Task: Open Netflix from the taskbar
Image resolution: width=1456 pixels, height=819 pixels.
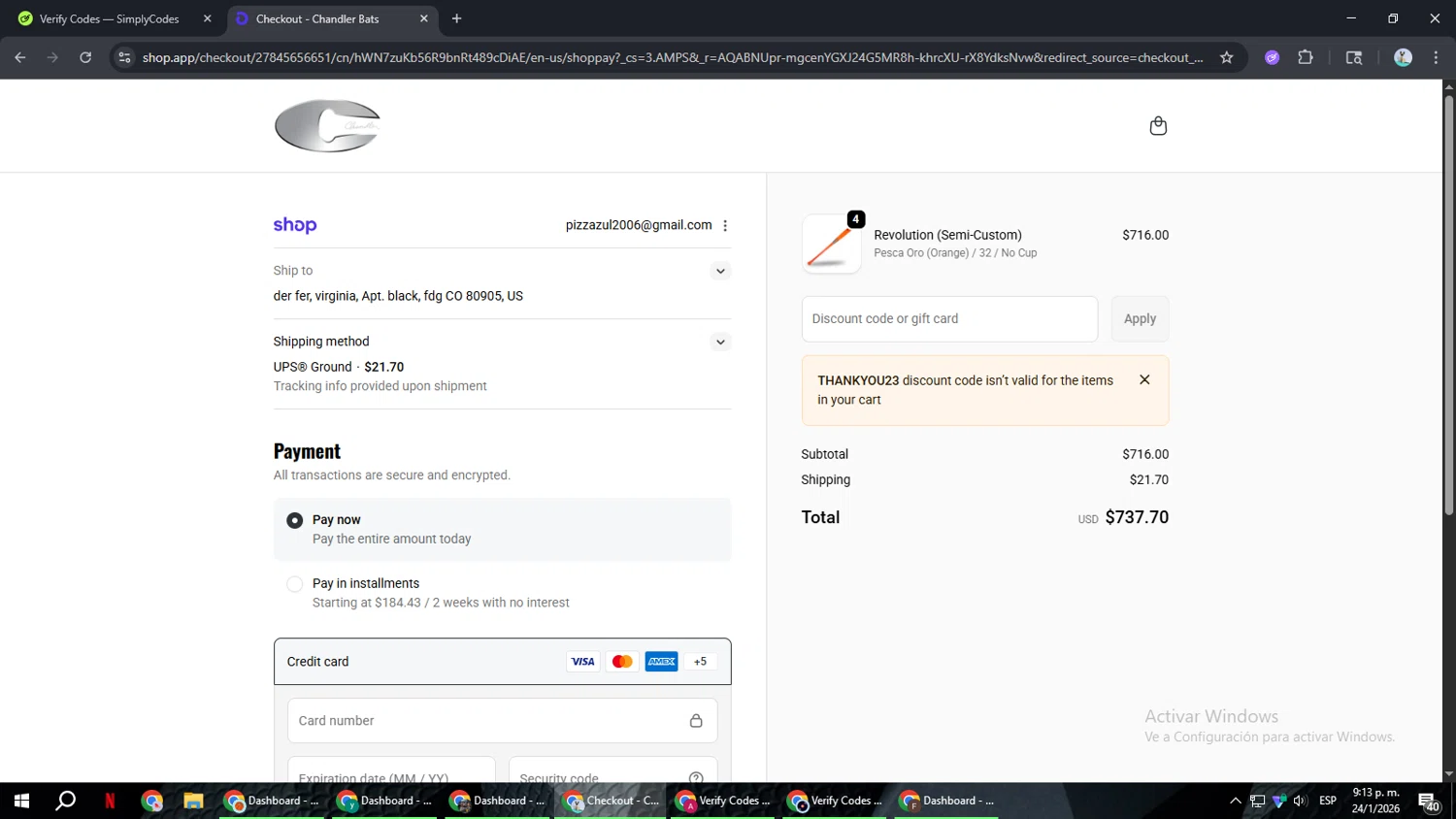Action: pos(110,801)
